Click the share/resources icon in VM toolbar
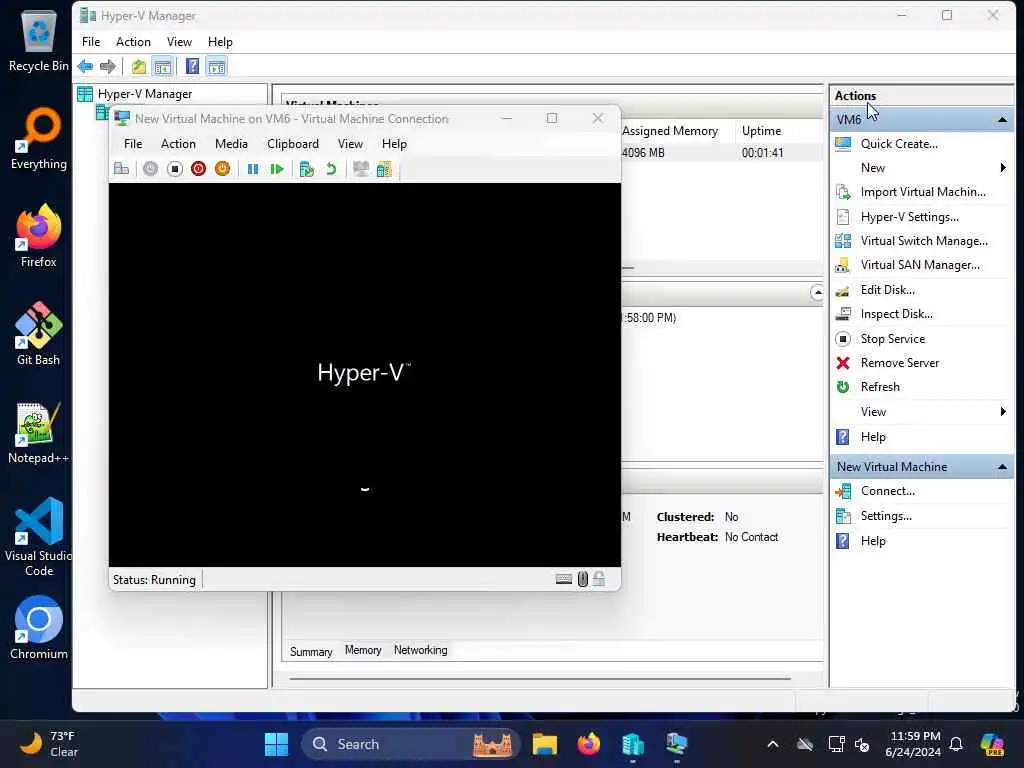The image size is (1024, 768). 384,169
